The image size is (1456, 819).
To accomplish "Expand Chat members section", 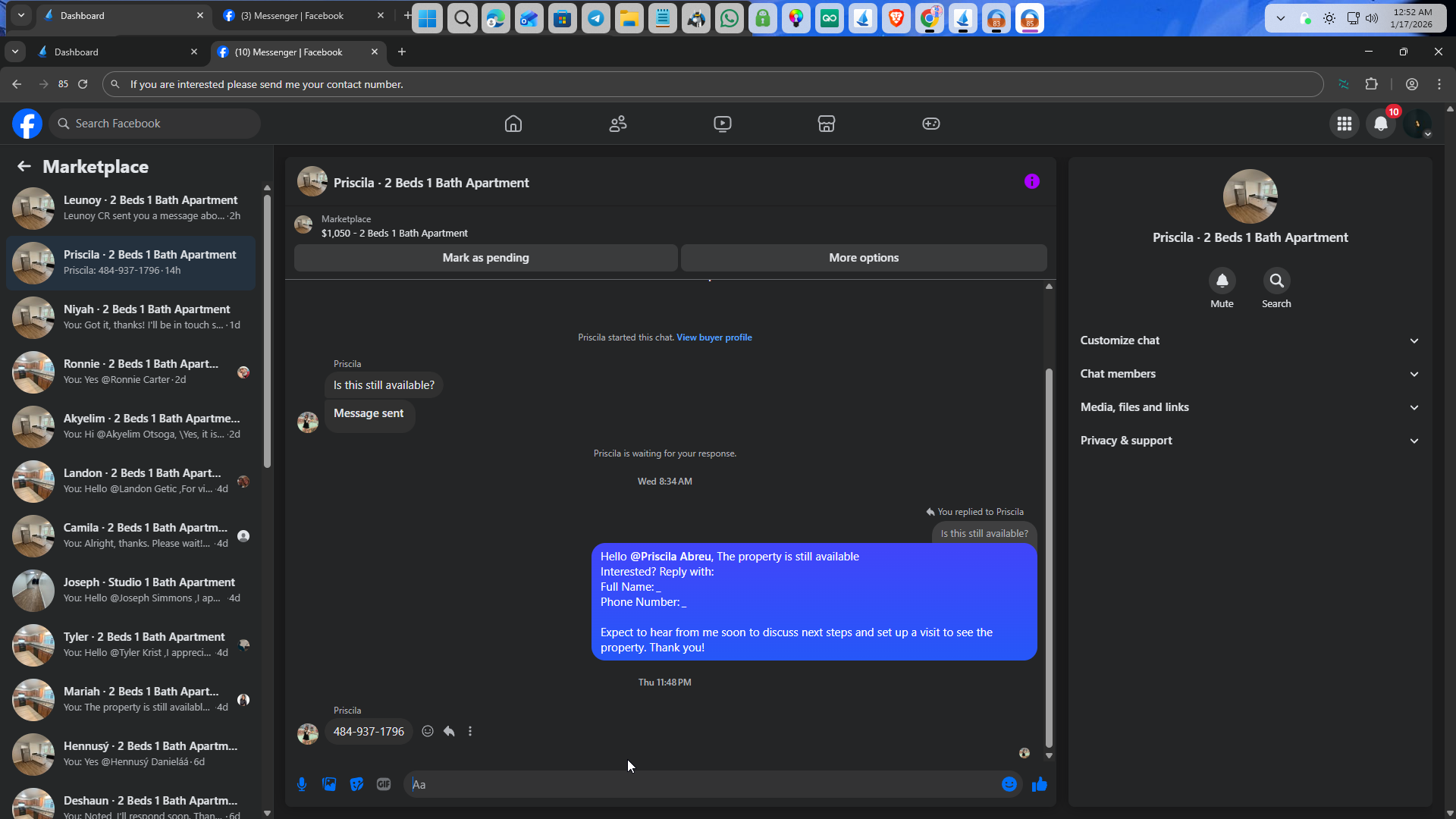I will [1250, 374].
